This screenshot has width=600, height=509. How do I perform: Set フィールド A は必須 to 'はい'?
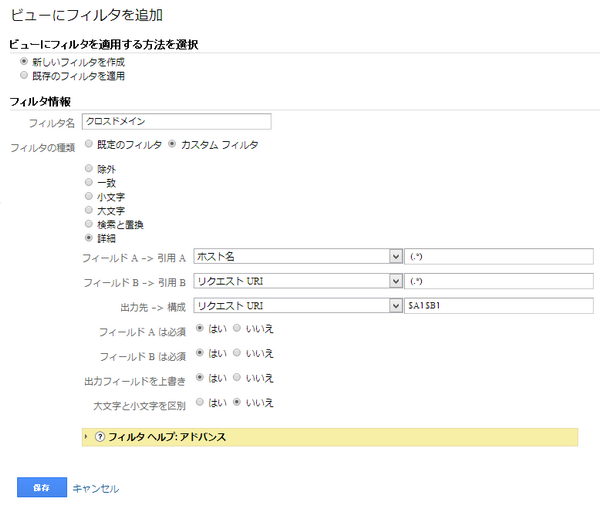click(x=200, y=328)
